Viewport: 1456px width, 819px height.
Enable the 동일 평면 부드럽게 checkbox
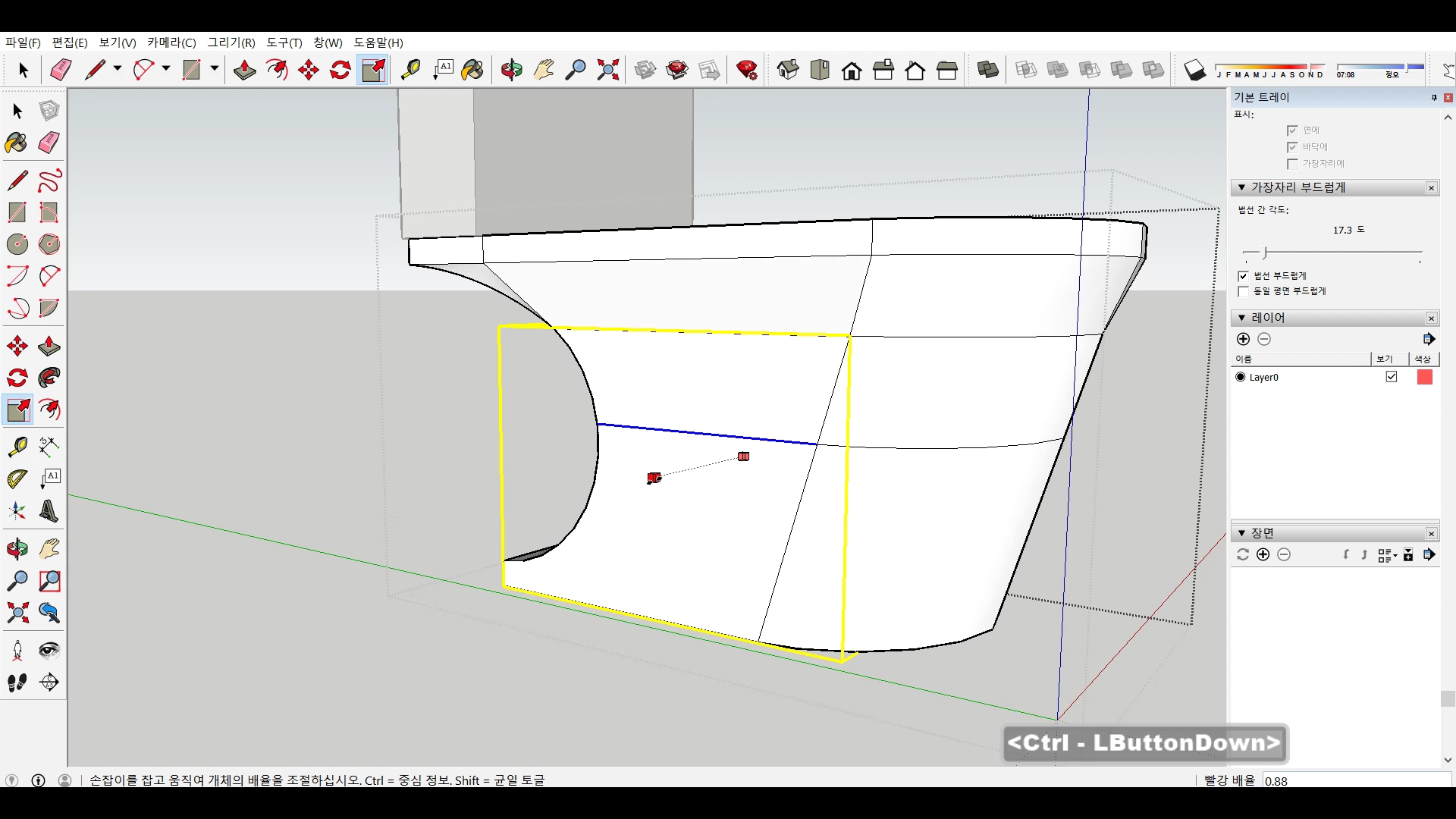pos(1243,291)
